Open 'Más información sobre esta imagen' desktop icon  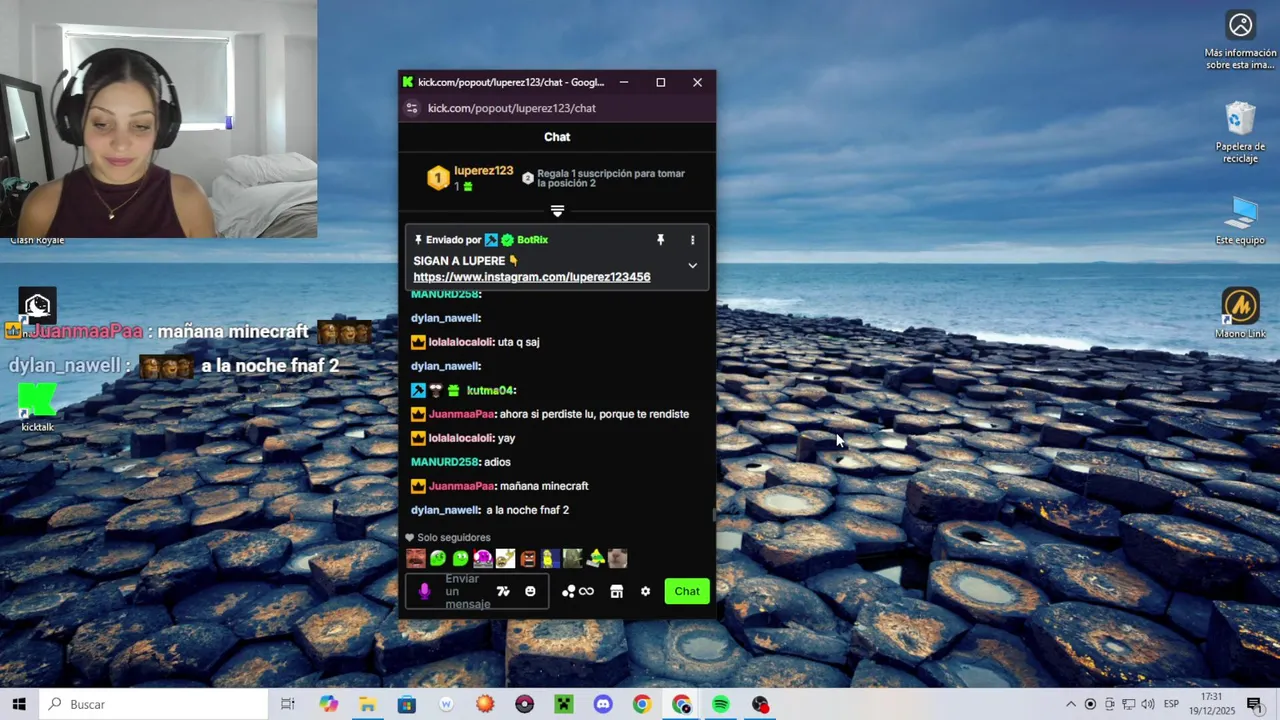[1240, 41]
